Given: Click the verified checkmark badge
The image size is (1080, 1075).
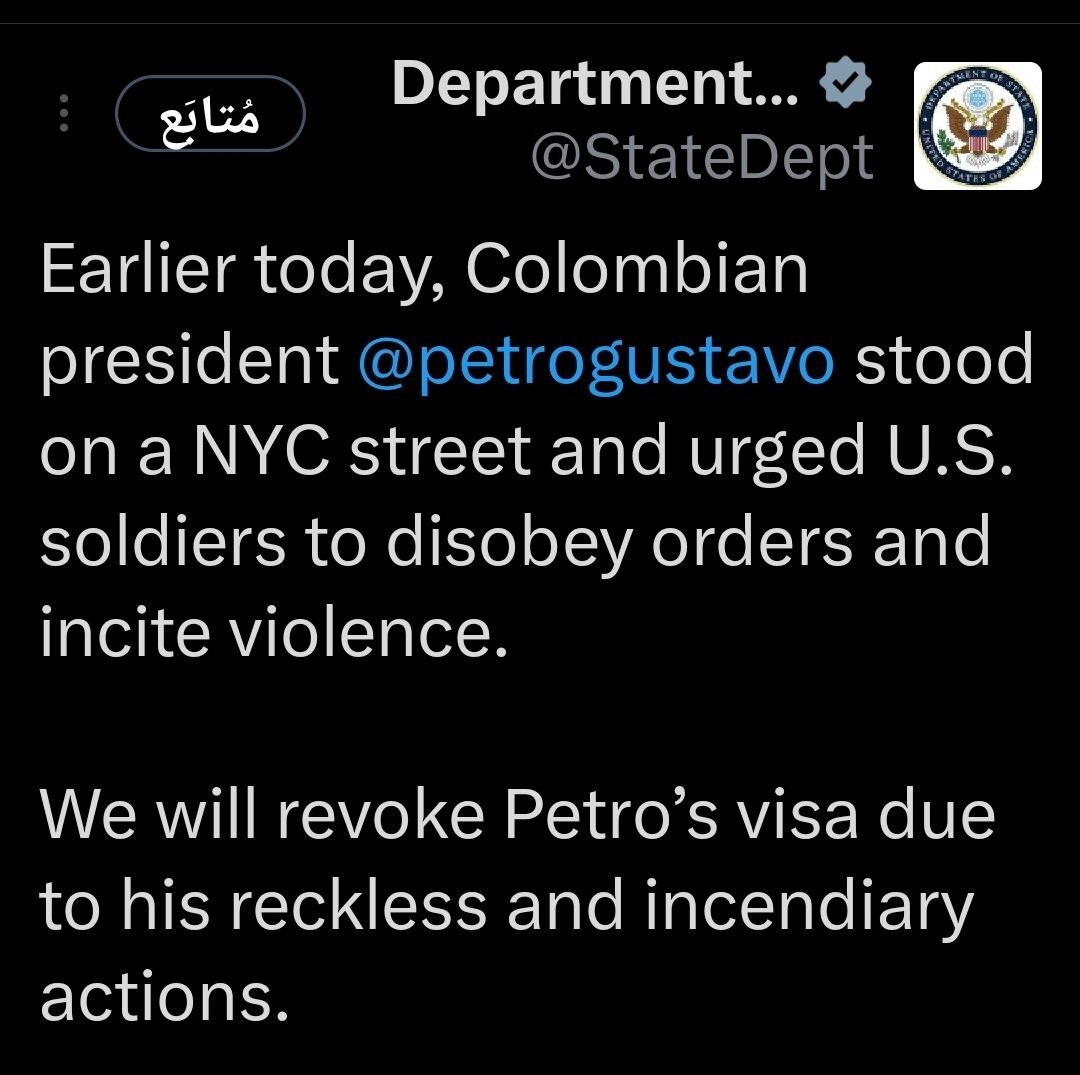Looking at the screenshot, I should (846, 85).
